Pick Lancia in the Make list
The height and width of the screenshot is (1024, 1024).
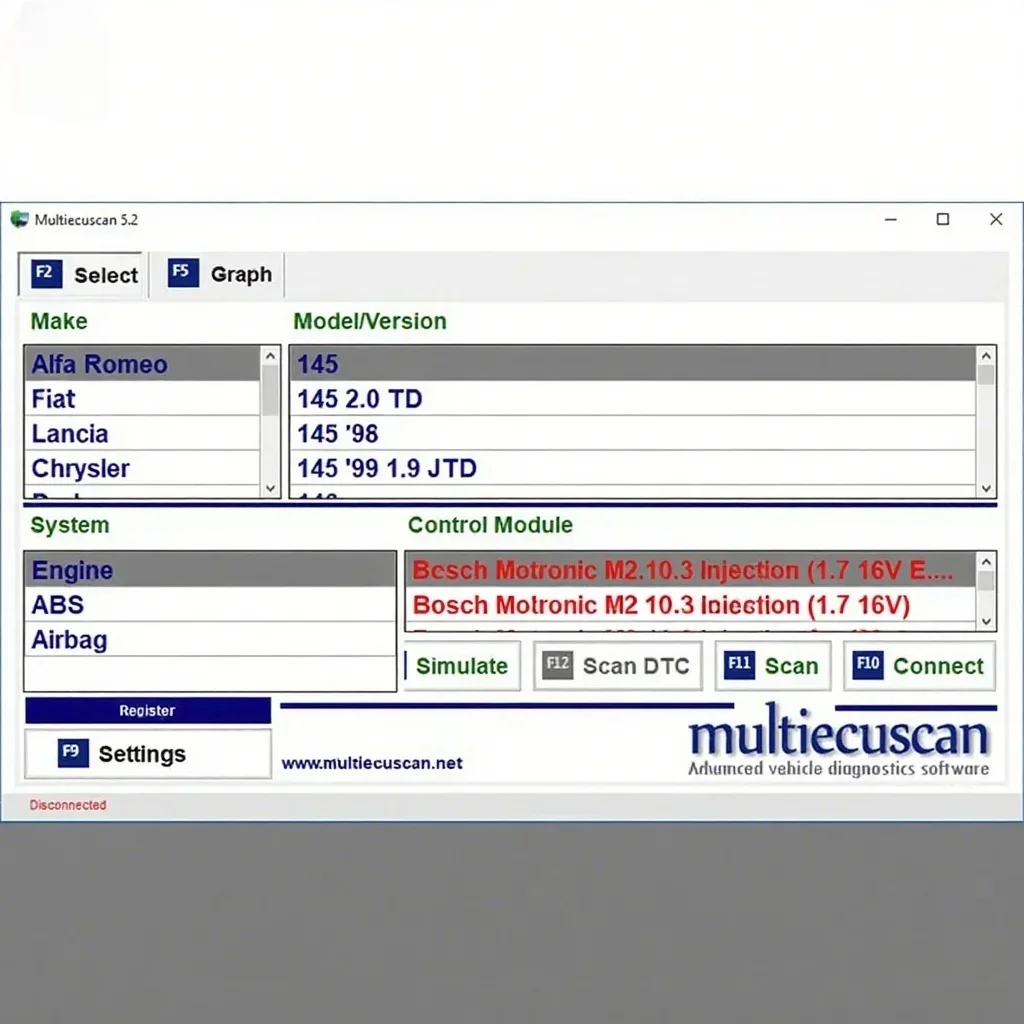(x=142, y=433)
